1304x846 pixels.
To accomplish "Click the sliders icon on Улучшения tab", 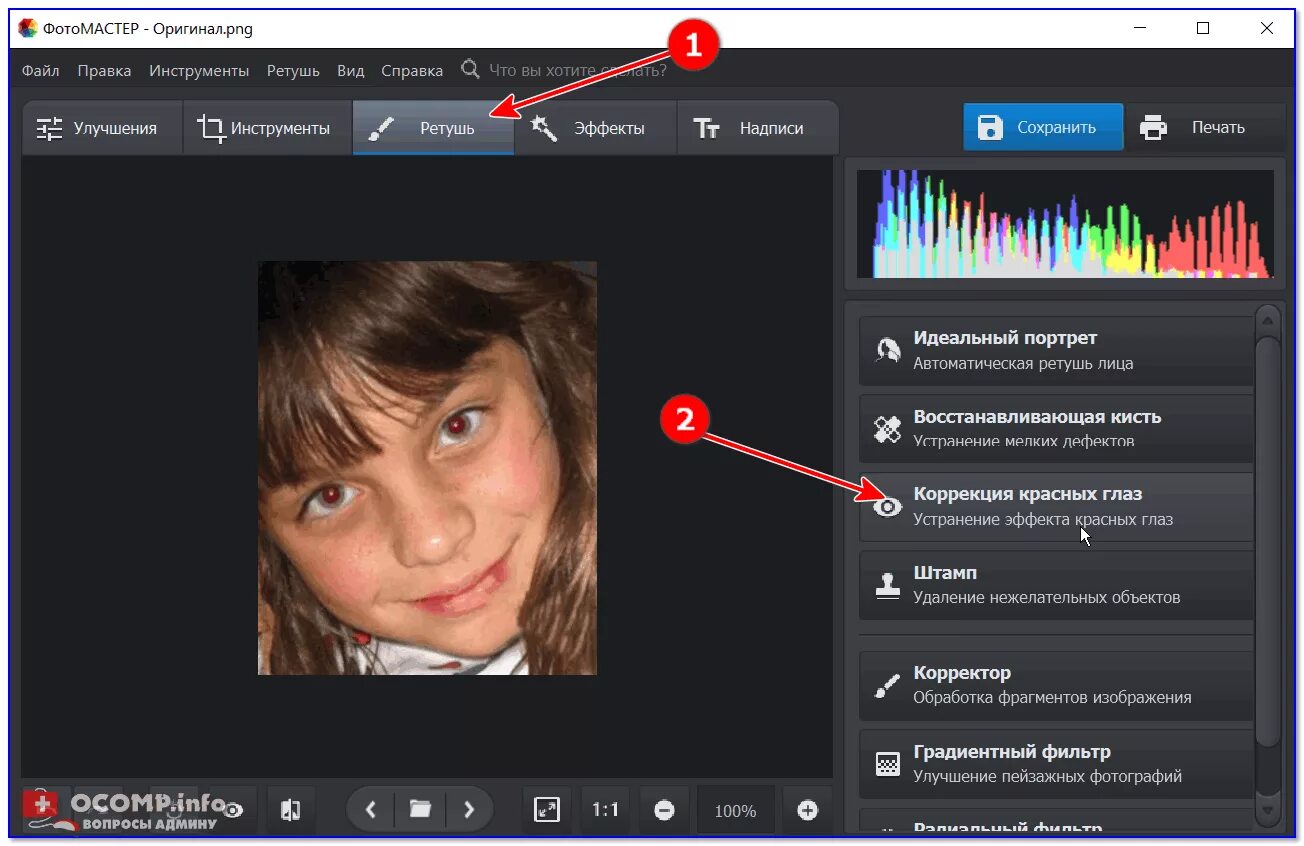I will (x=49, y=128).
